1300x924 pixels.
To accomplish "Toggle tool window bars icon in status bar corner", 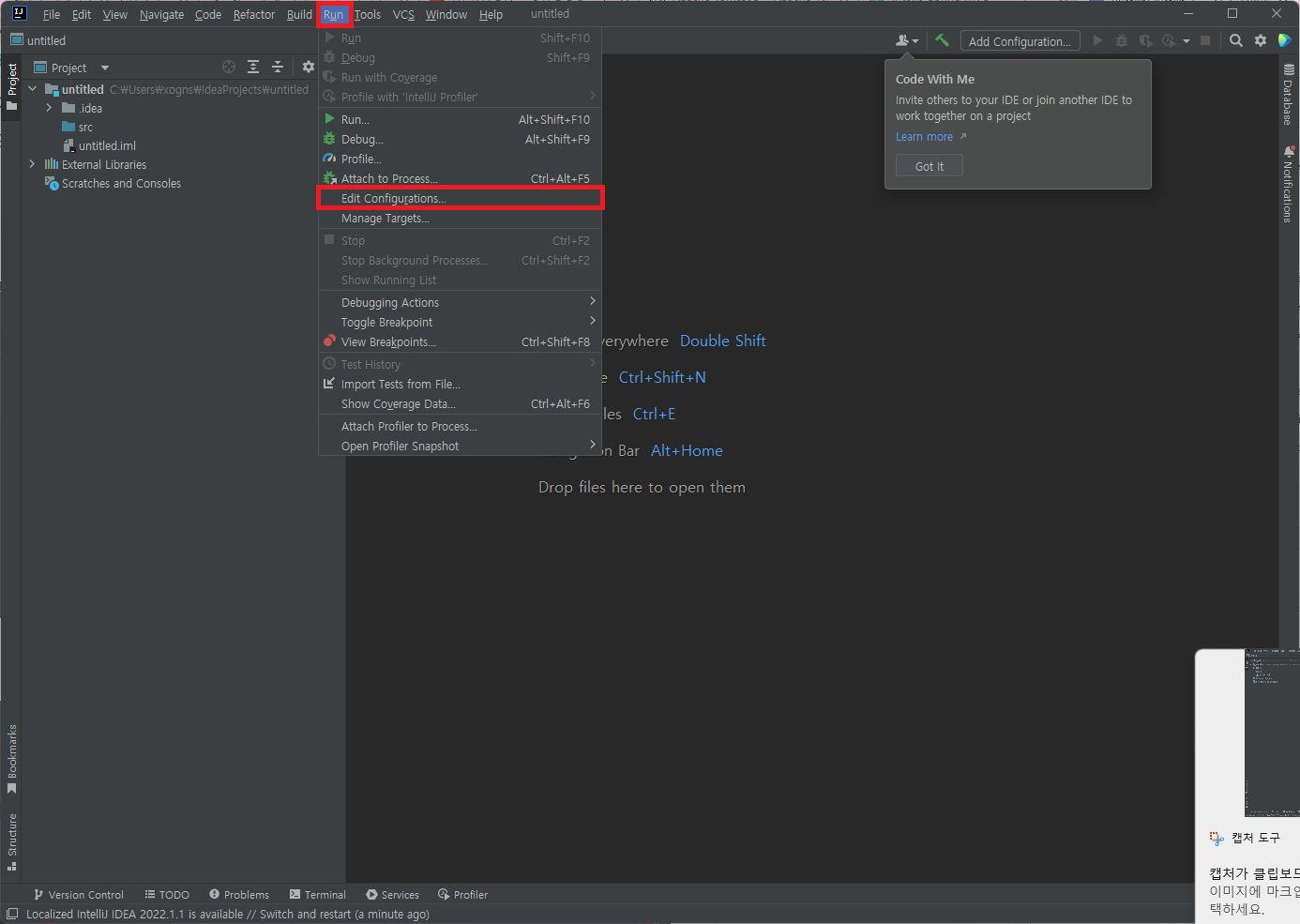I will (12, 915).
